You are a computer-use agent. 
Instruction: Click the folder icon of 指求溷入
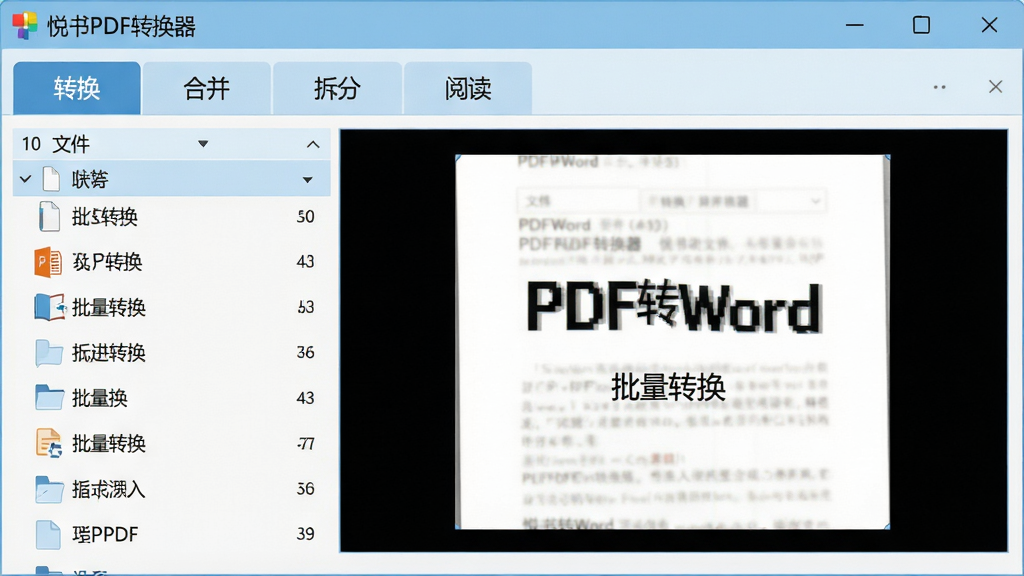49,489
